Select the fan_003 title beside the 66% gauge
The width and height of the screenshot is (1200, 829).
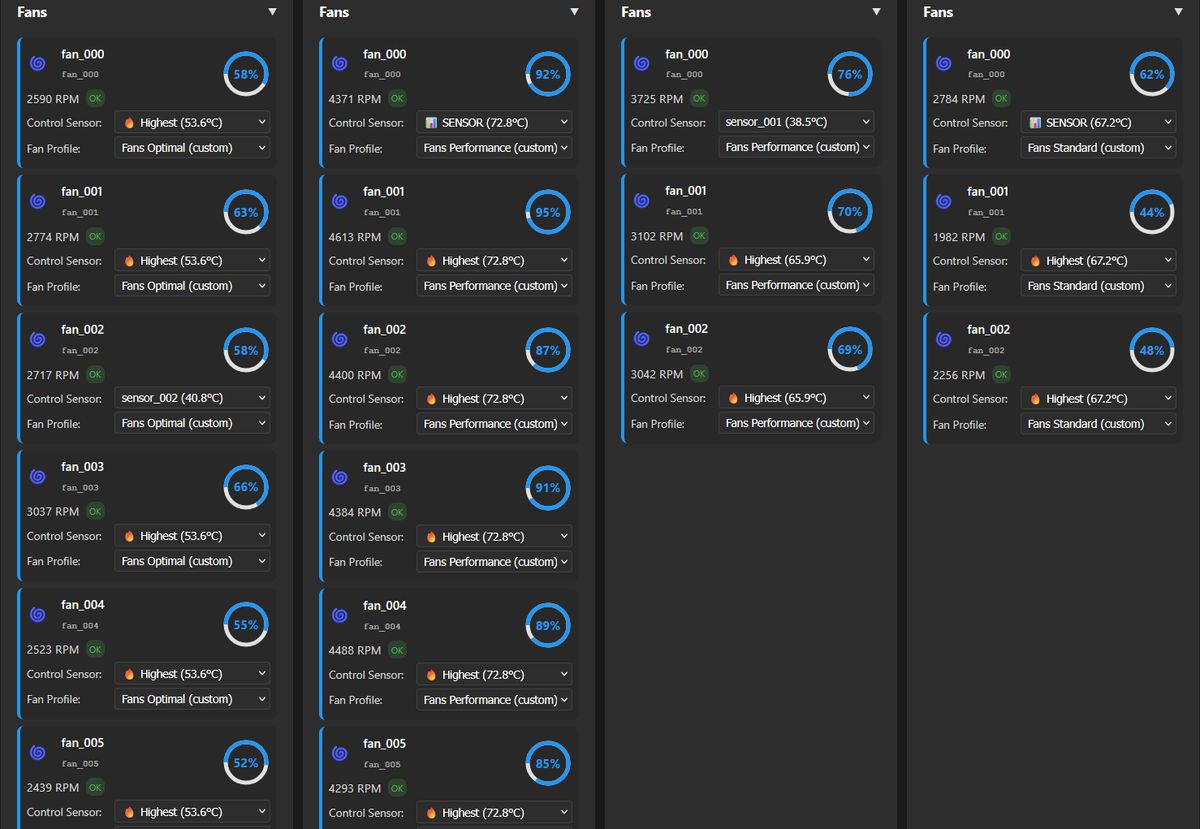82,467
